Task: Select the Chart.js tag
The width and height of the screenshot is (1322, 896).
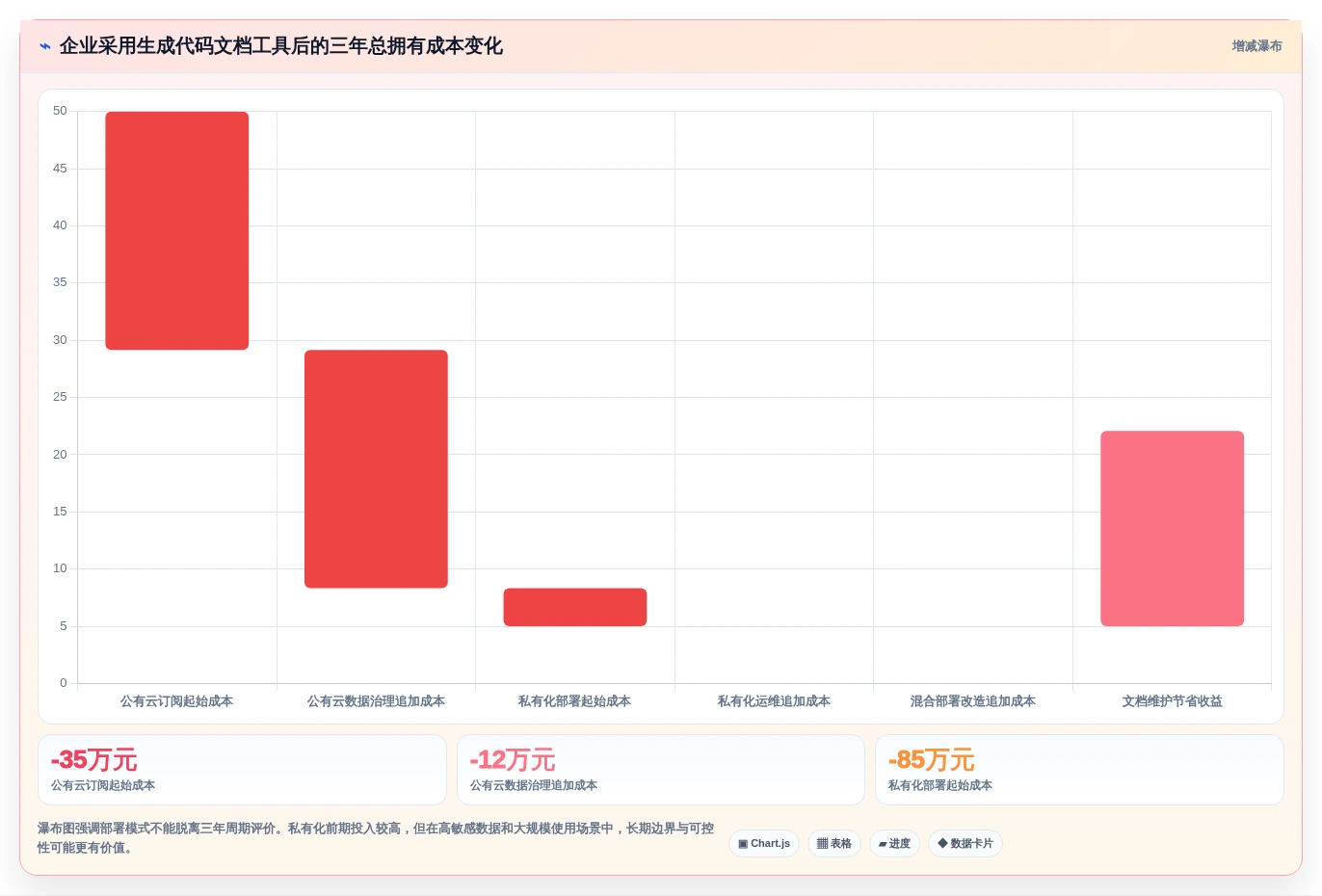Action: click(x=764, y=844)
